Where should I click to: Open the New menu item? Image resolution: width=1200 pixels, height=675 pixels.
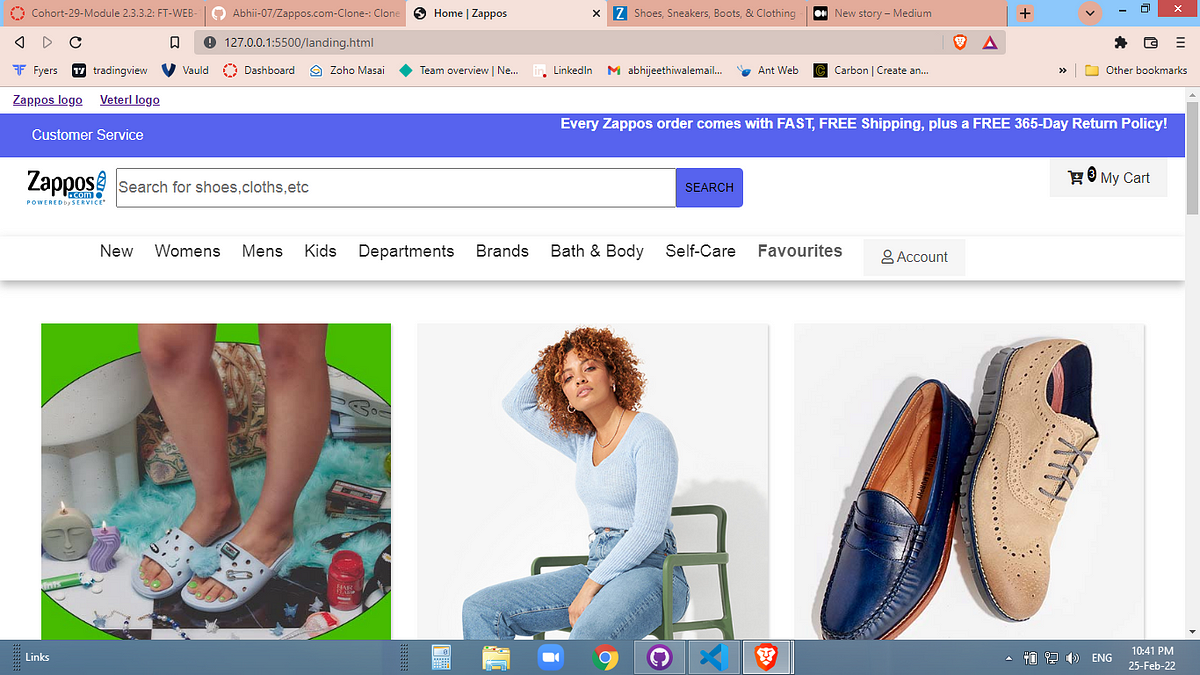(x=116, y=251)
